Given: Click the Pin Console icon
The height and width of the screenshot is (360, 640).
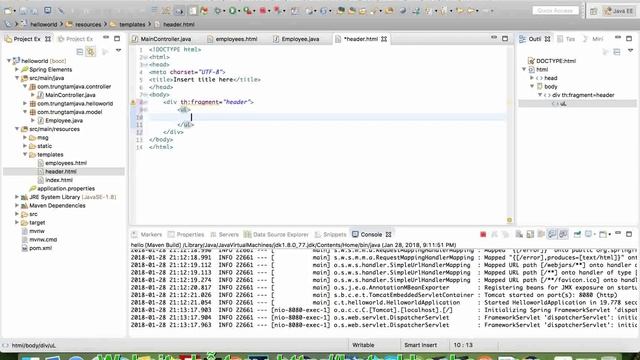Looking at the screenshot, I should pyautogui.click(x=577, y=234).
